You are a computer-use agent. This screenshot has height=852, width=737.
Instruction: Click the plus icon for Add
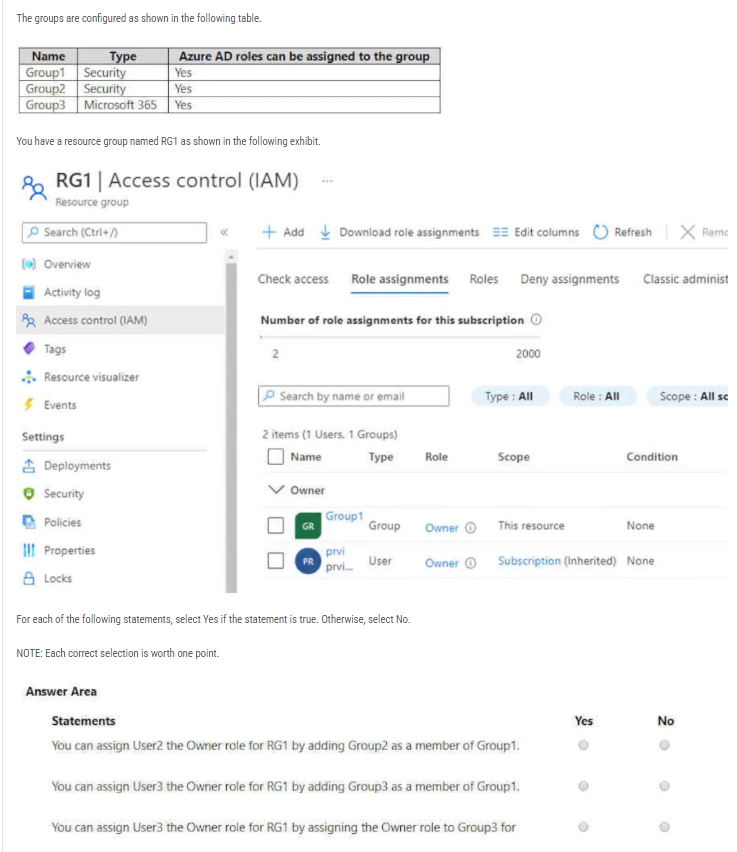pos(269,232)
